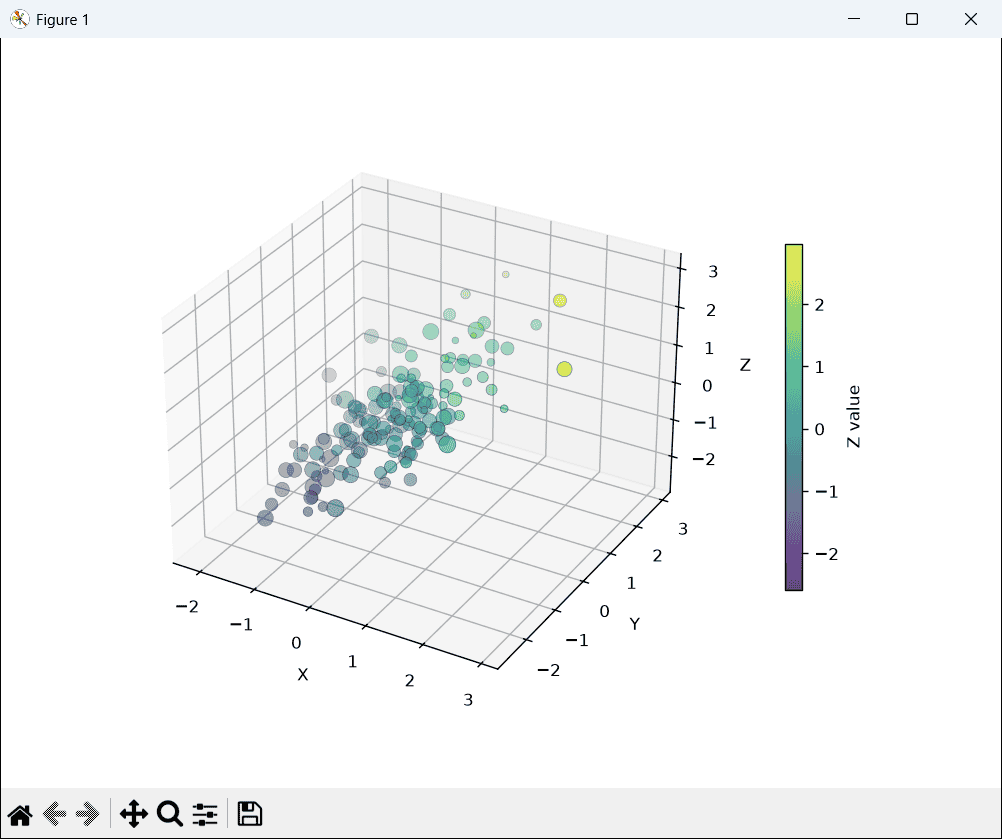The image size is (1002, 839).
Task: Minimize the Figure 1 window
Action: (854, 19)
